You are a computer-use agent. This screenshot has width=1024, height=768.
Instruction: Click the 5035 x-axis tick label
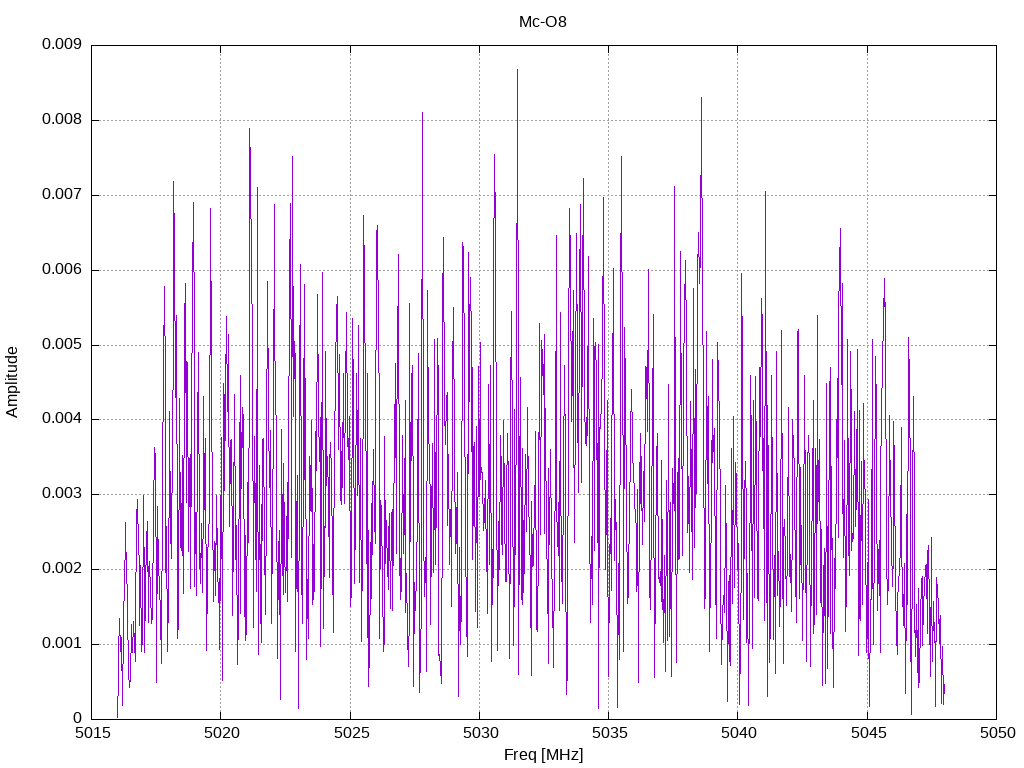609,733
